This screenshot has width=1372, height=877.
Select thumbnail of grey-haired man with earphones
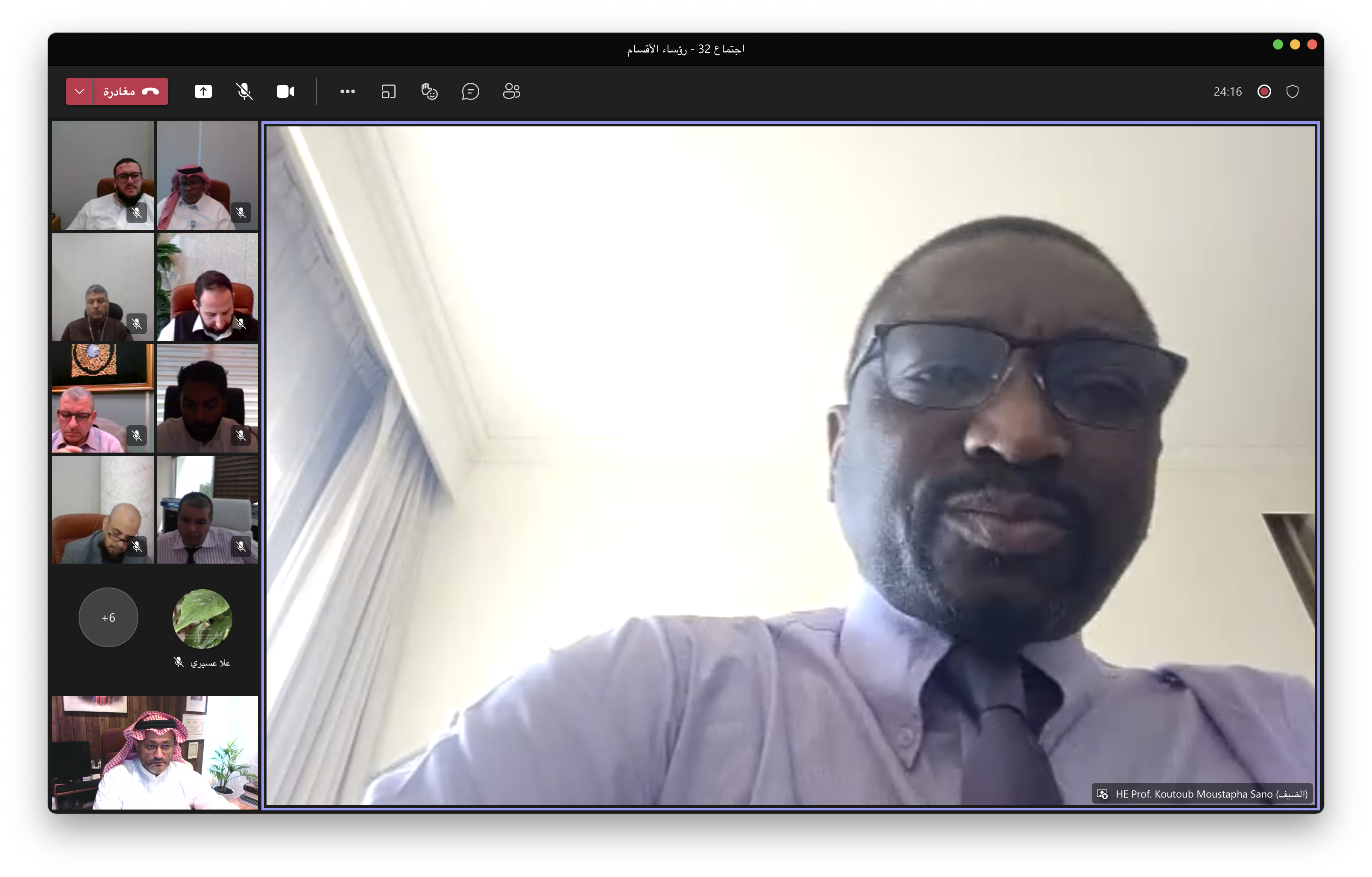click(103, 287)
